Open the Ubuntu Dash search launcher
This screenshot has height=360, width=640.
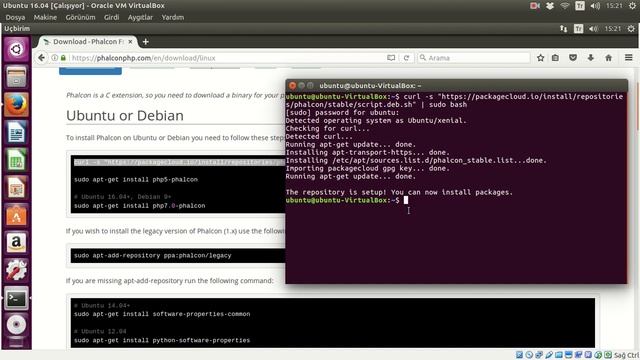point(16,49)
